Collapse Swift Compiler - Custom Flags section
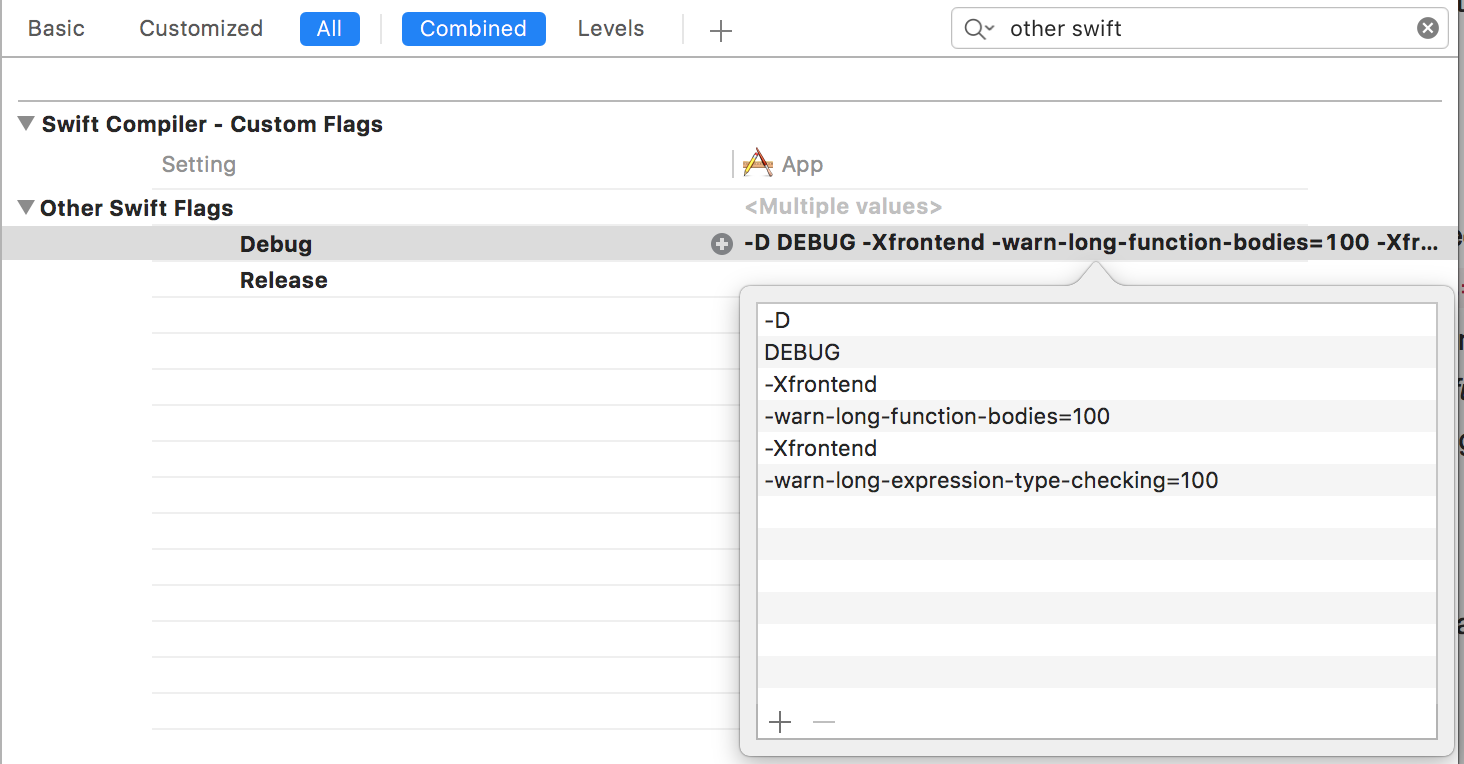The height and width of the screenshot is (764, 1464). tap(26, 124)
